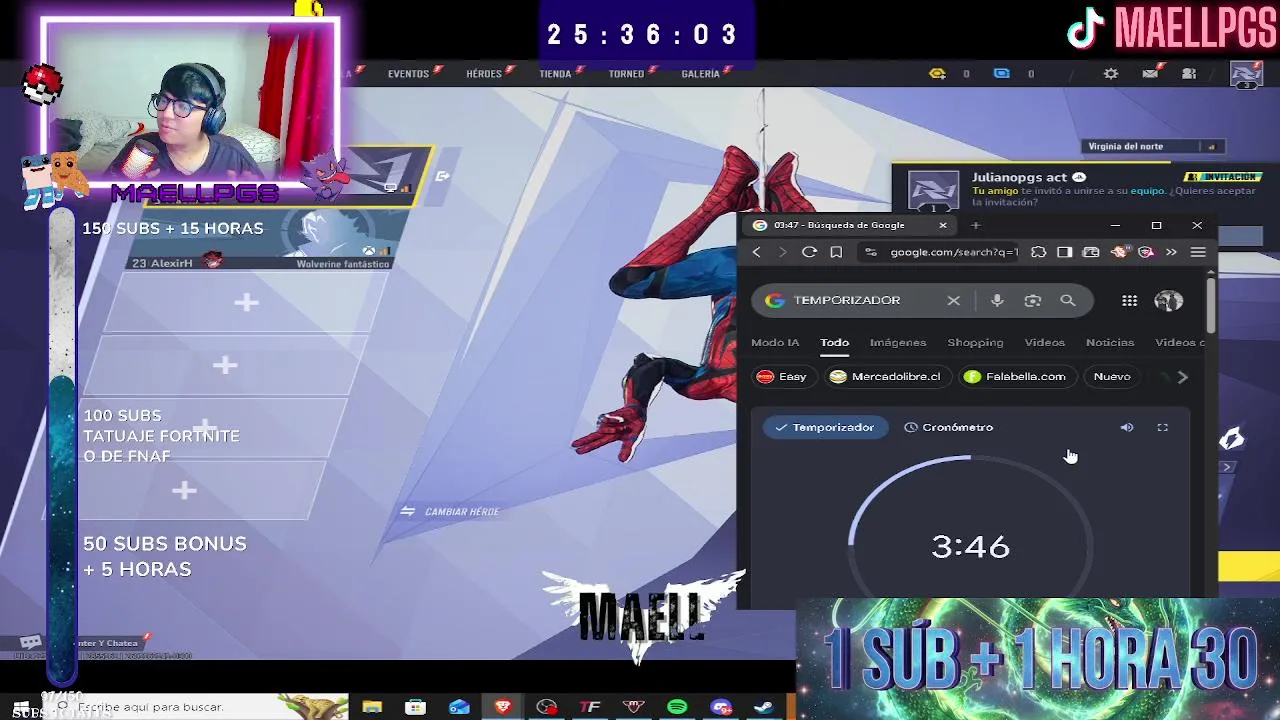The width and height of the screenshot is (1280, 720).
Task: Open File Explorer from taskbar
Action: coord(372,707)
